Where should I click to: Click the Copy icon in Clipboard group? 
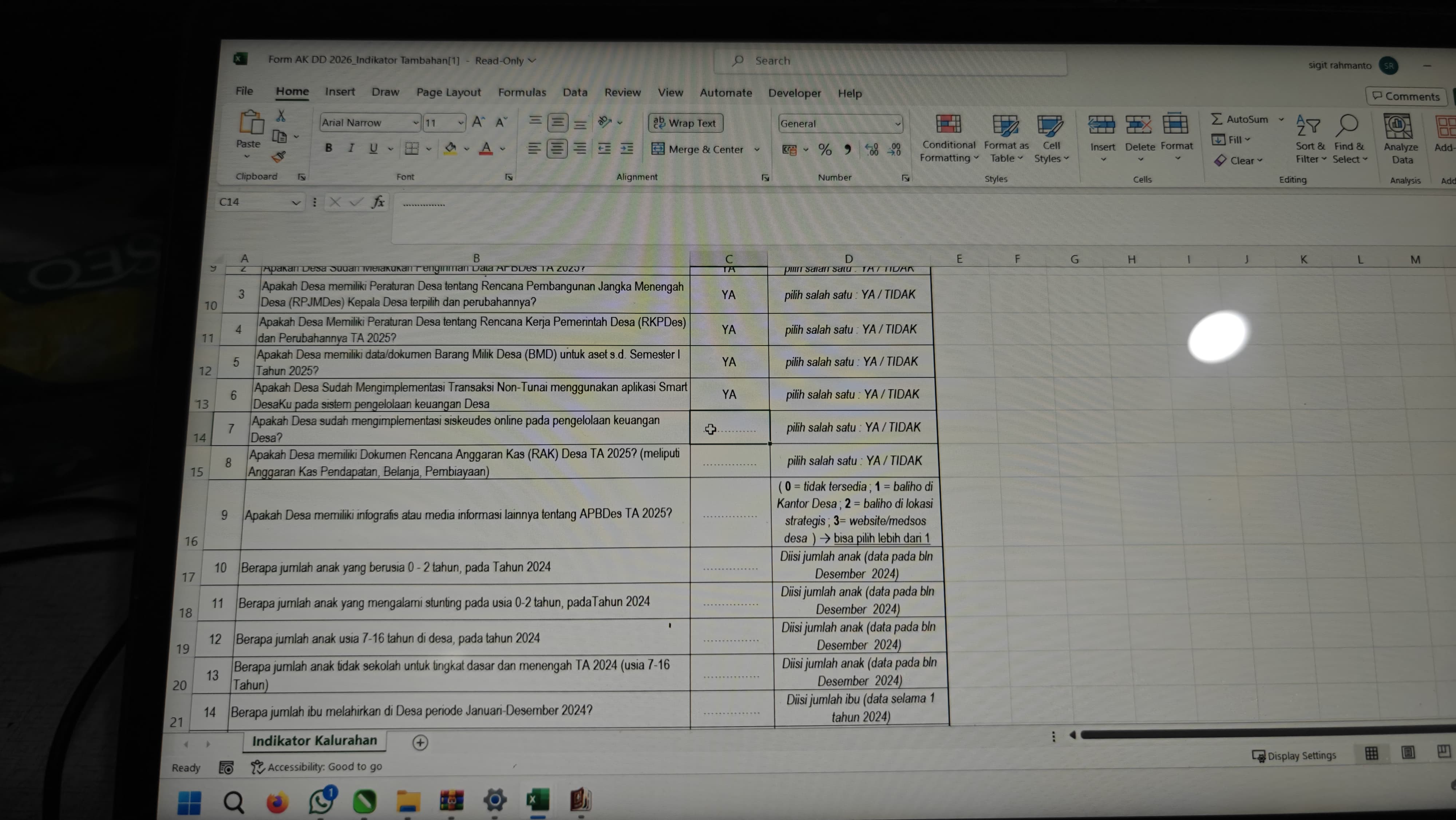(279, 136)
